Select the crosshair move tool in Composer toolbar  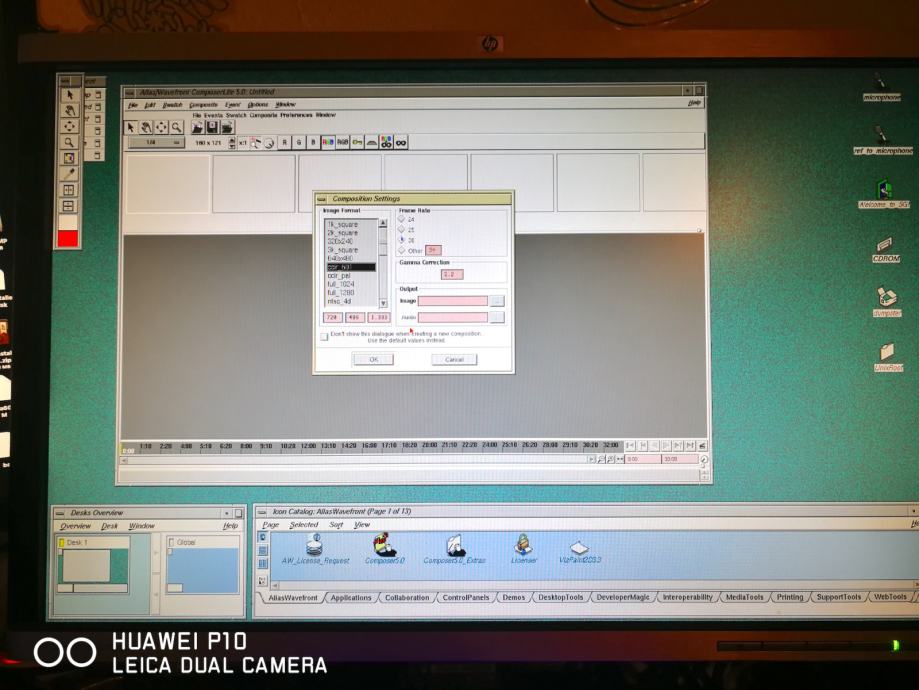pyautogui.click(x=161, y=127)
